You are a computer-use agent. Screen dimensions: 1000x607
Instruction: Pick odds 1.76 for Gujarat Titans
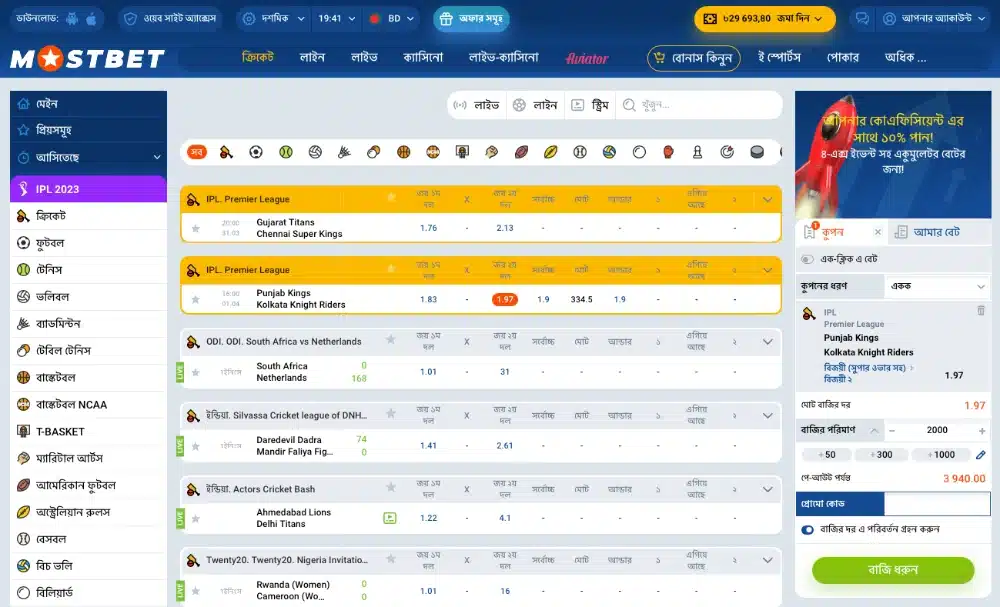click(429, 228)
